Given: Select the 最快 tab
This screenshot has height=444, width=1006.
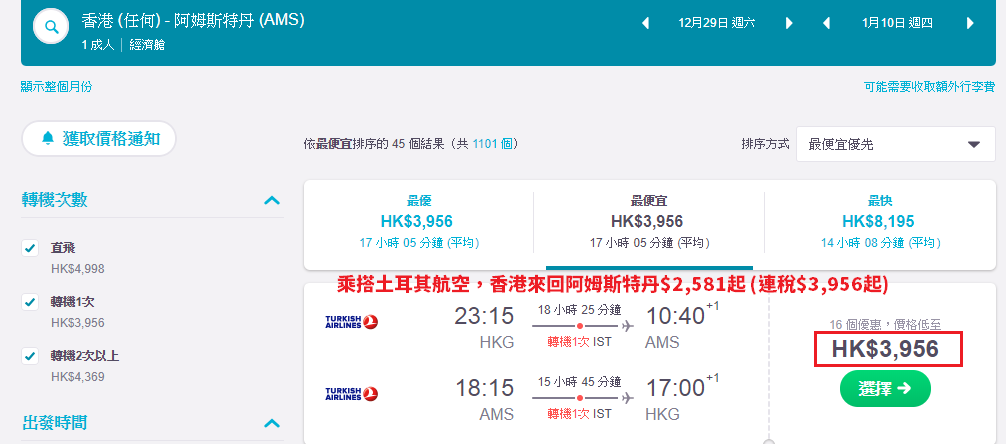Looking at the screenshot, I should coord(880,225).
